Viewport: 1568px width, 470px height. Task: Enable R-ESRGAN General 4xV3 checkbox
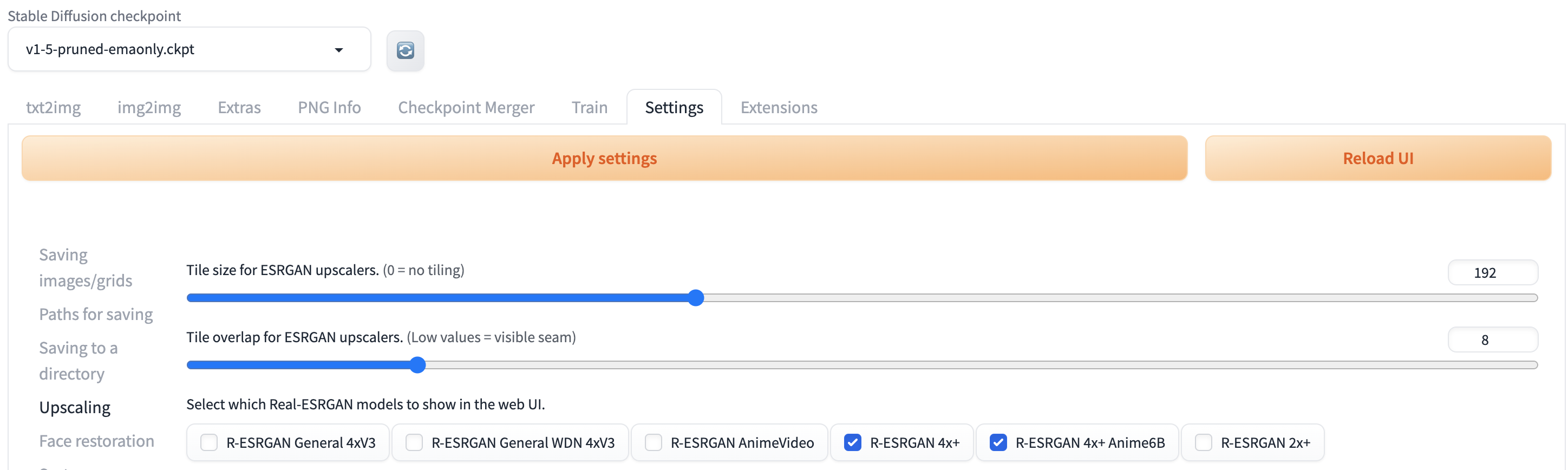click(209, 442)
